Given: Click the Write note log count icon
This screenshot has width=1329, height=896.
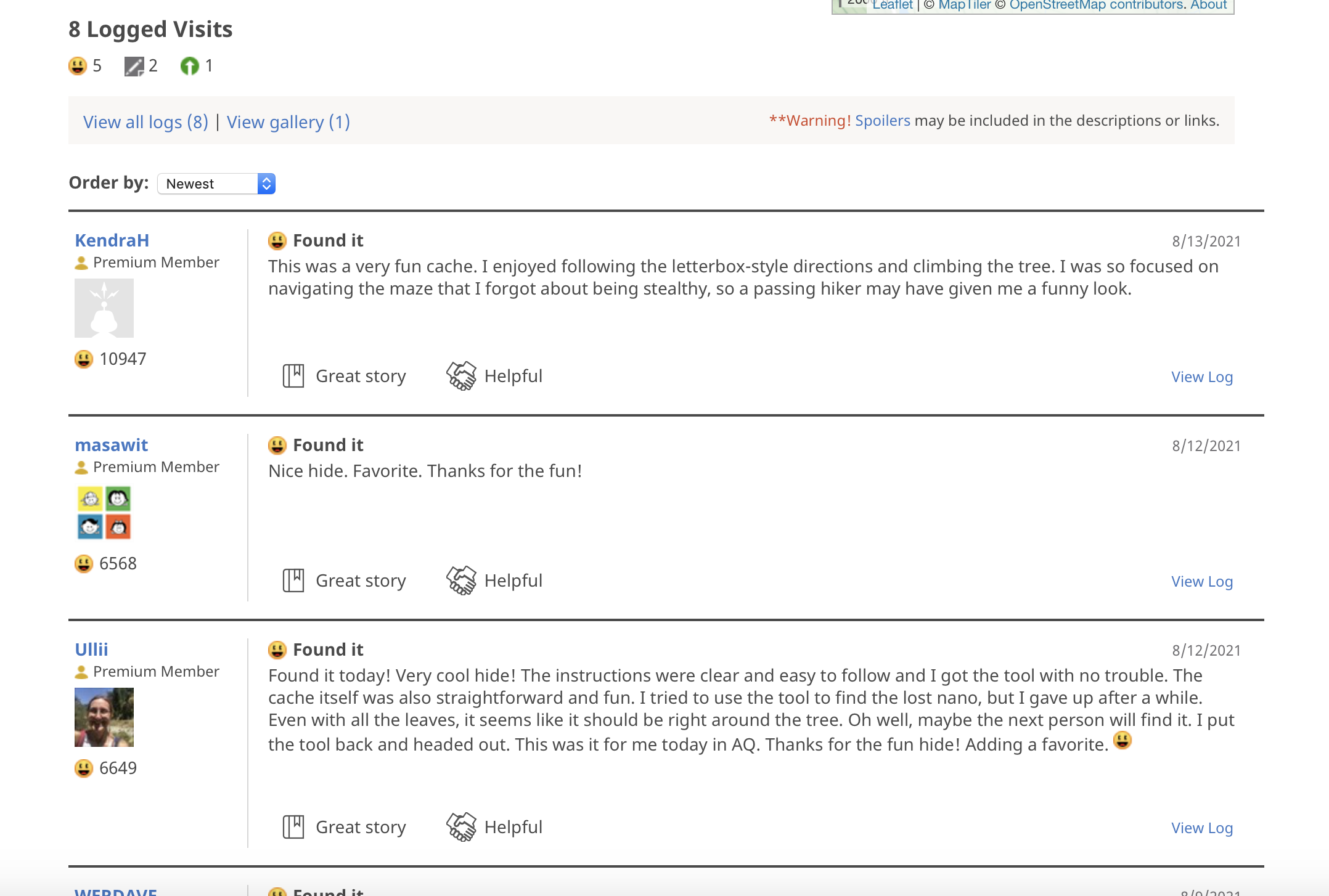Looking at the screenshot, I should pos(134,66).
